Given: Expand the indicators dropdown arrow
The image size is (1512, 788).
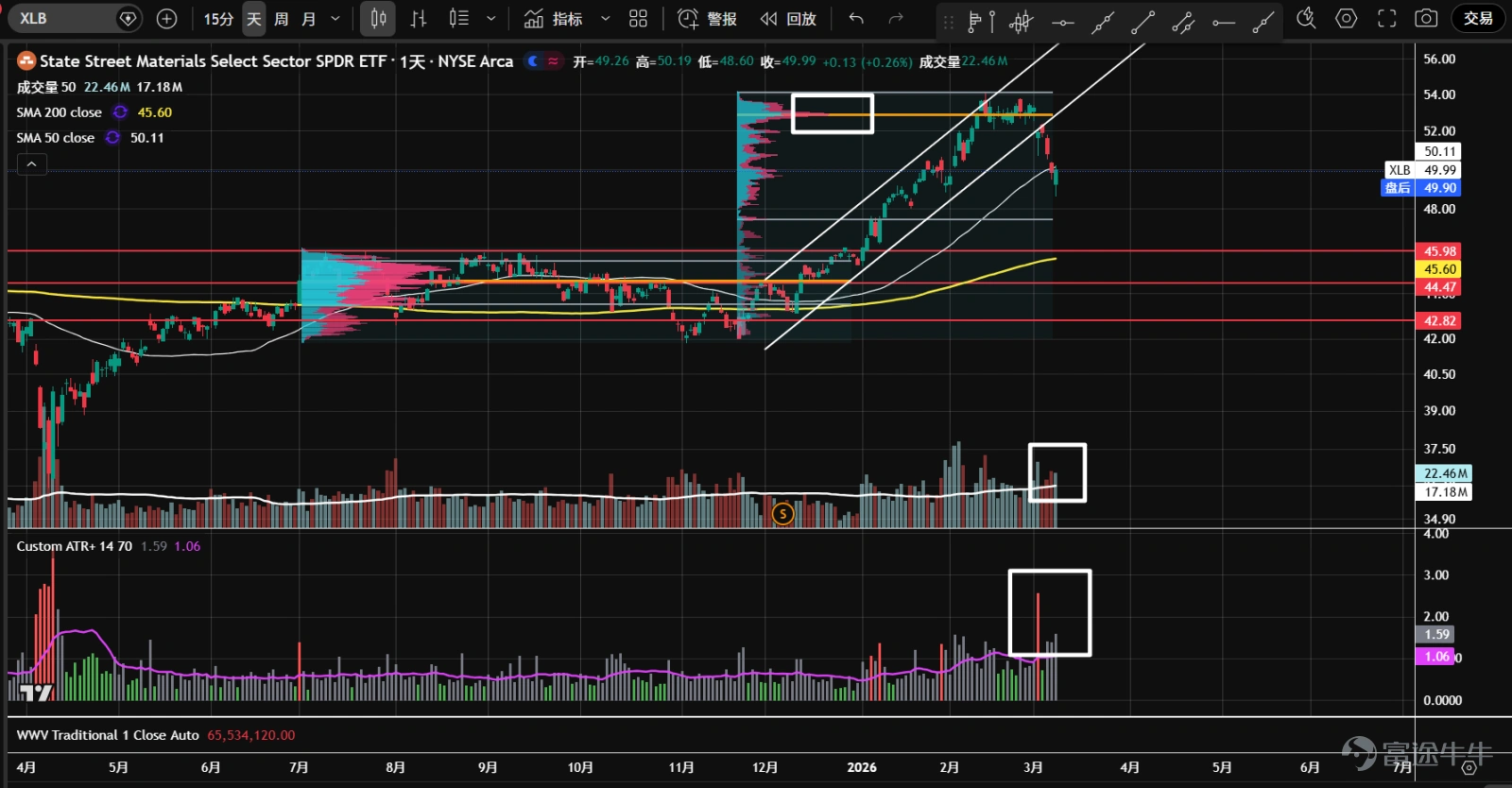Looking at the screenshot, I should 606,18.
